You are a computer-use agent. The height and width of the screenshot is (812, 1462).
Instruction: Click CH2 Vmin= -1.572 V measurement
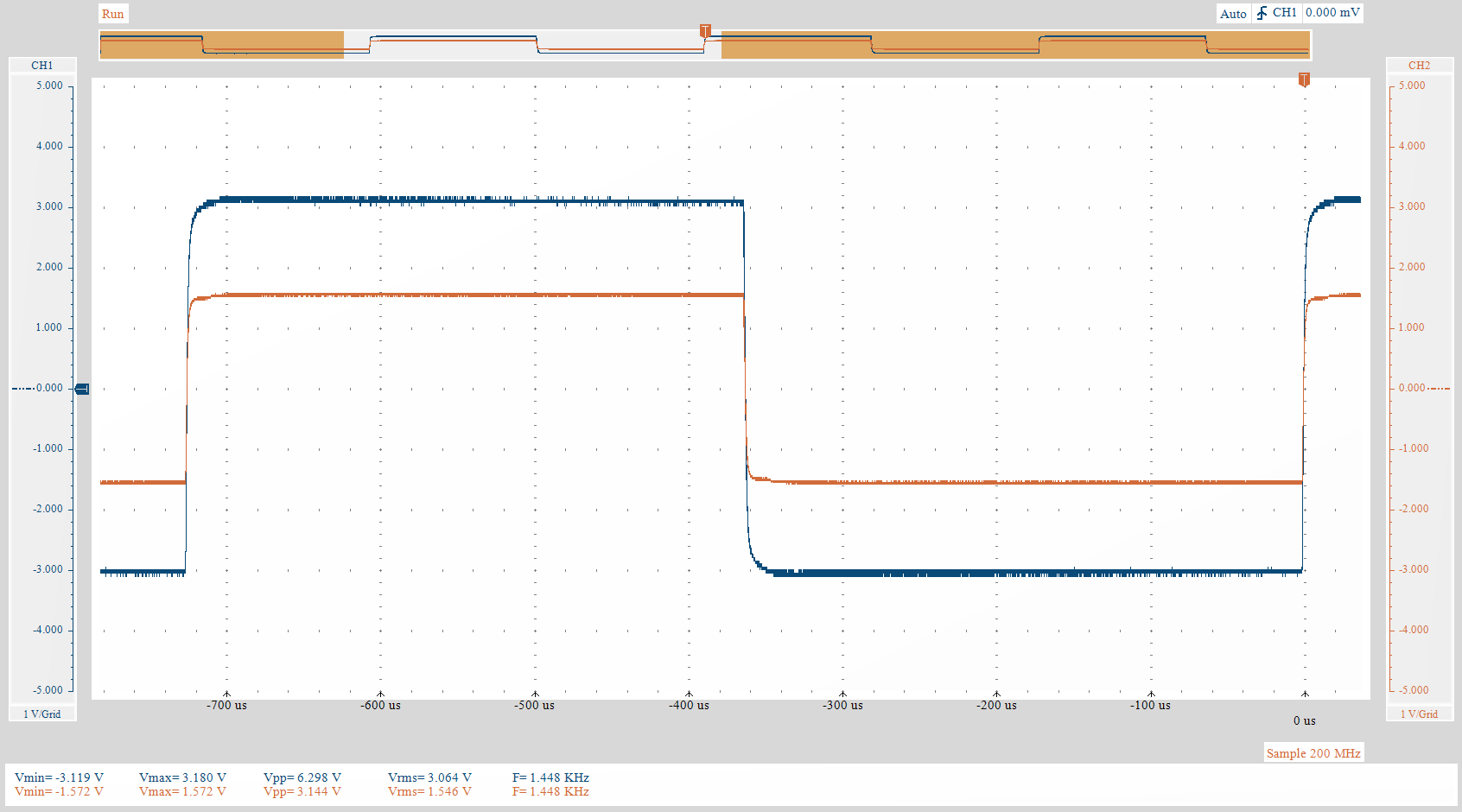59,791
